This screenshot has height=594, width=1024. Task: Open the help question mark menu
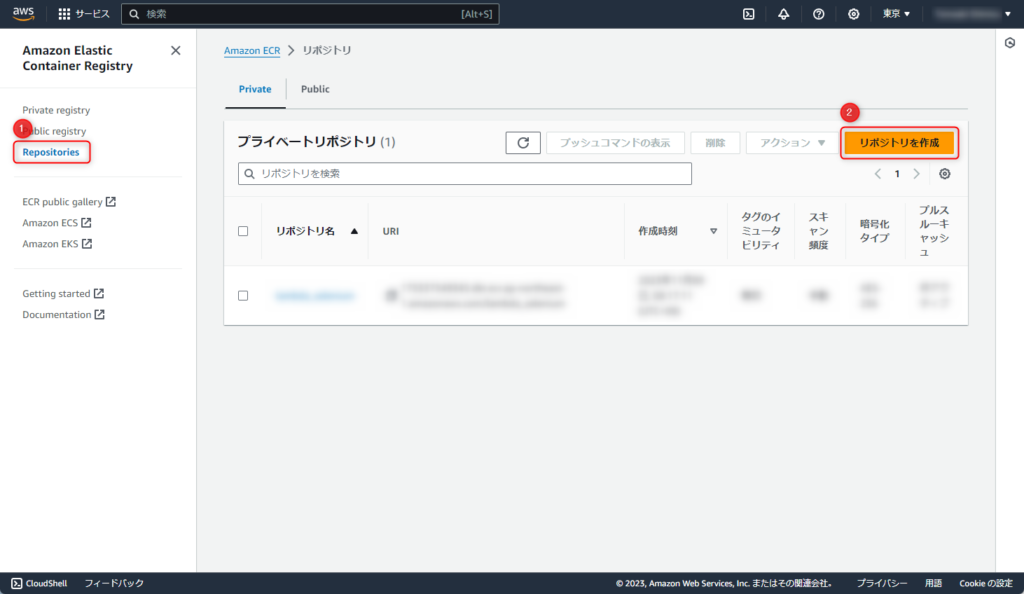point(818,14)
